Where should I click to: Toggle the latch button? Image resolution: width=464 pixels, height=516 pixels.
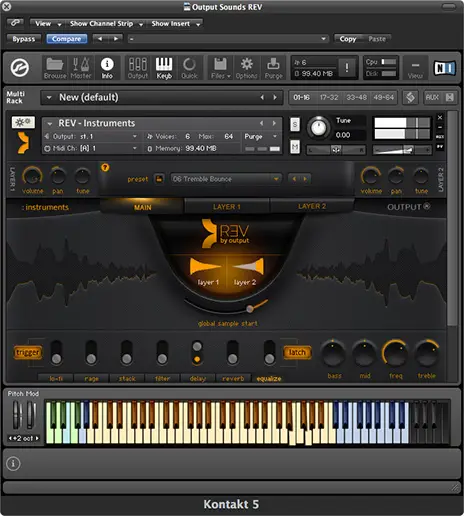pos(297,352)
